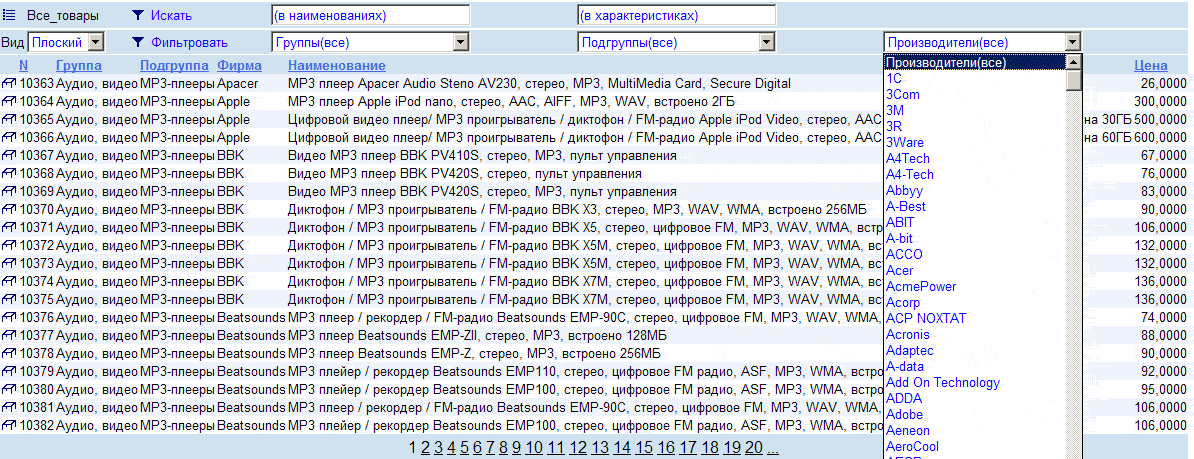Click the row icon for item 10366
Screen dimensions: 1194x459
coord(10,138)
